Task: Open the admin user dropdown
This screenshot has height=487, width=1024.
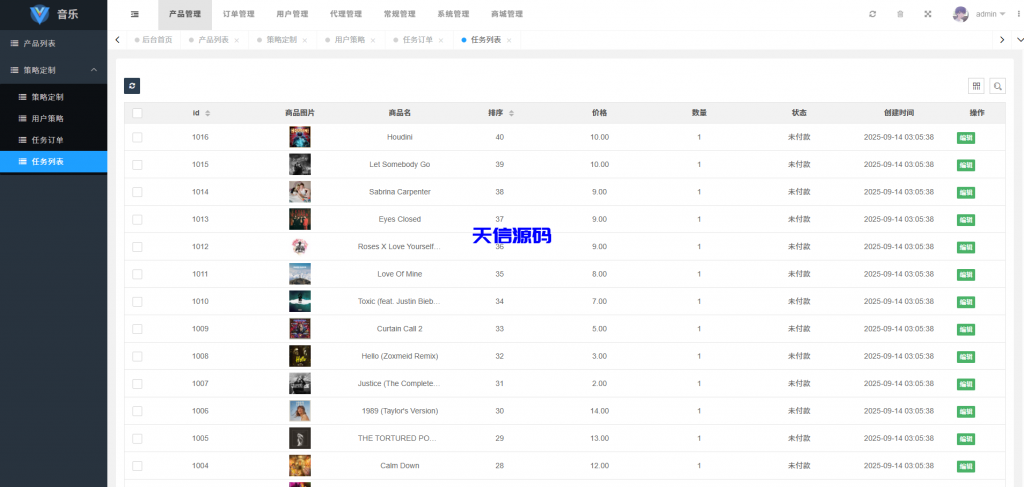Action: [x=990, y=14]
